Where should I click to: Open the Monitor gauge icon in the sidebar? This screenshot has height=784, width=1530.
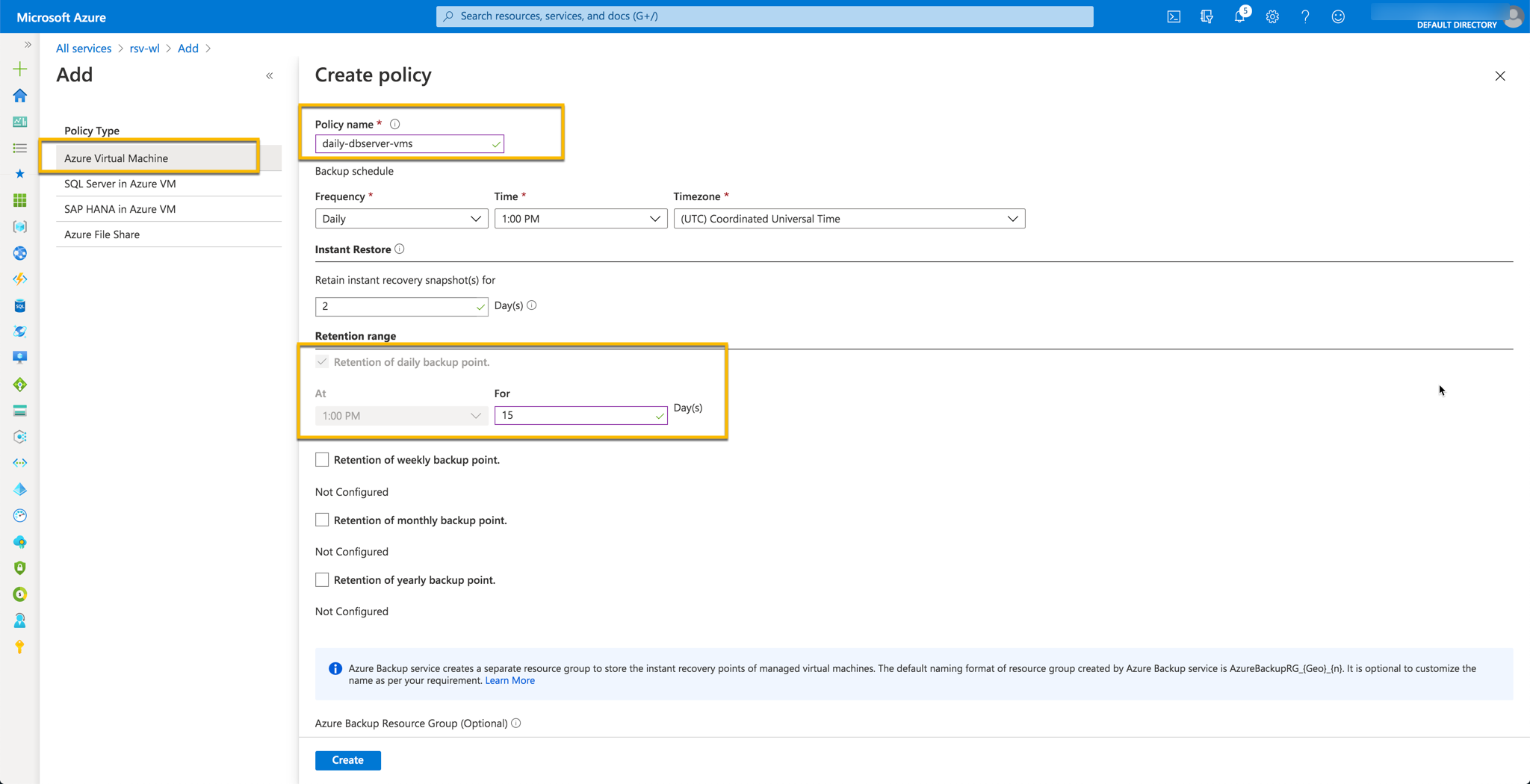[20, 515]
